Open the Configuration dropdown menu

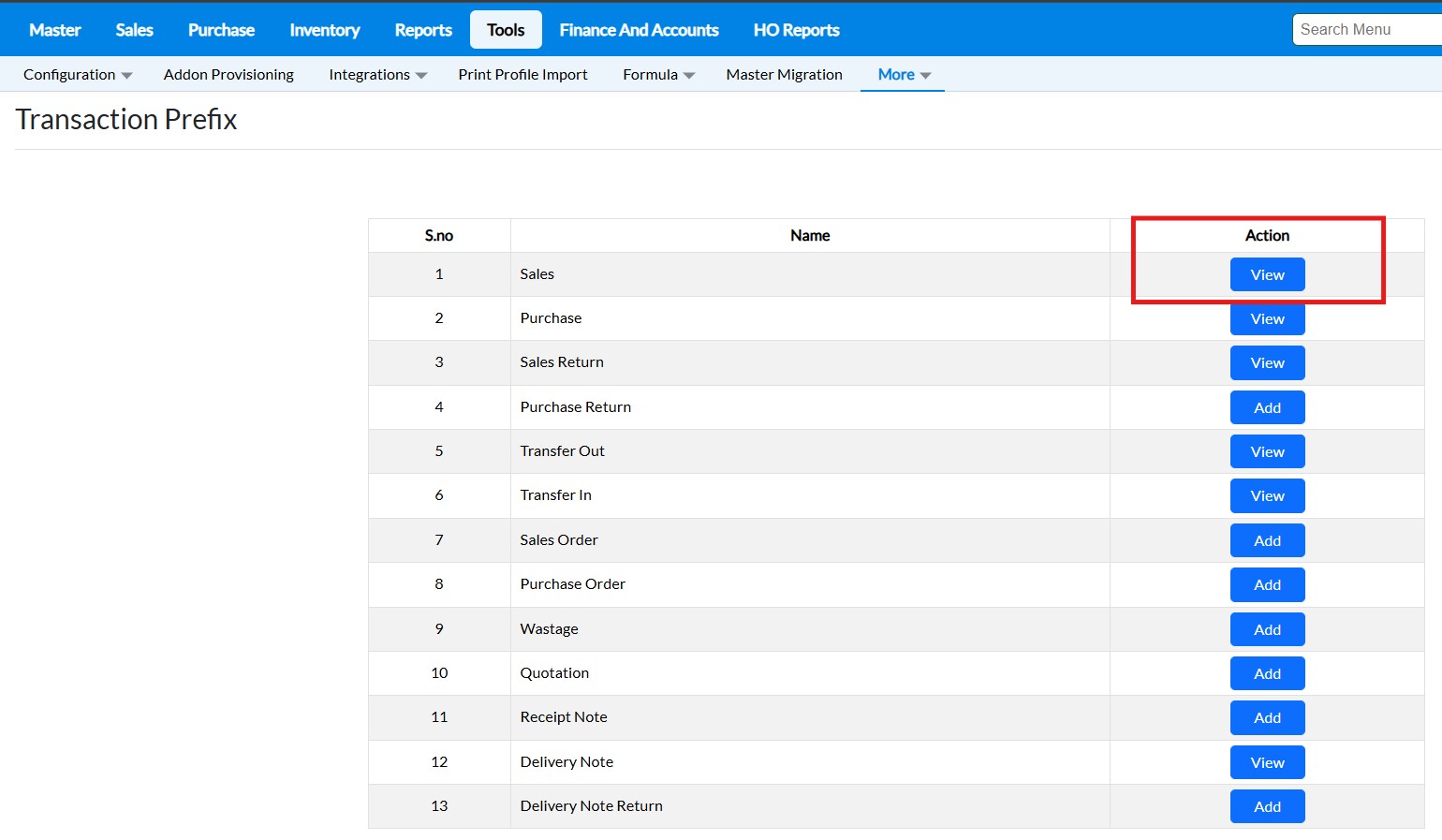[x=78, y=75]
